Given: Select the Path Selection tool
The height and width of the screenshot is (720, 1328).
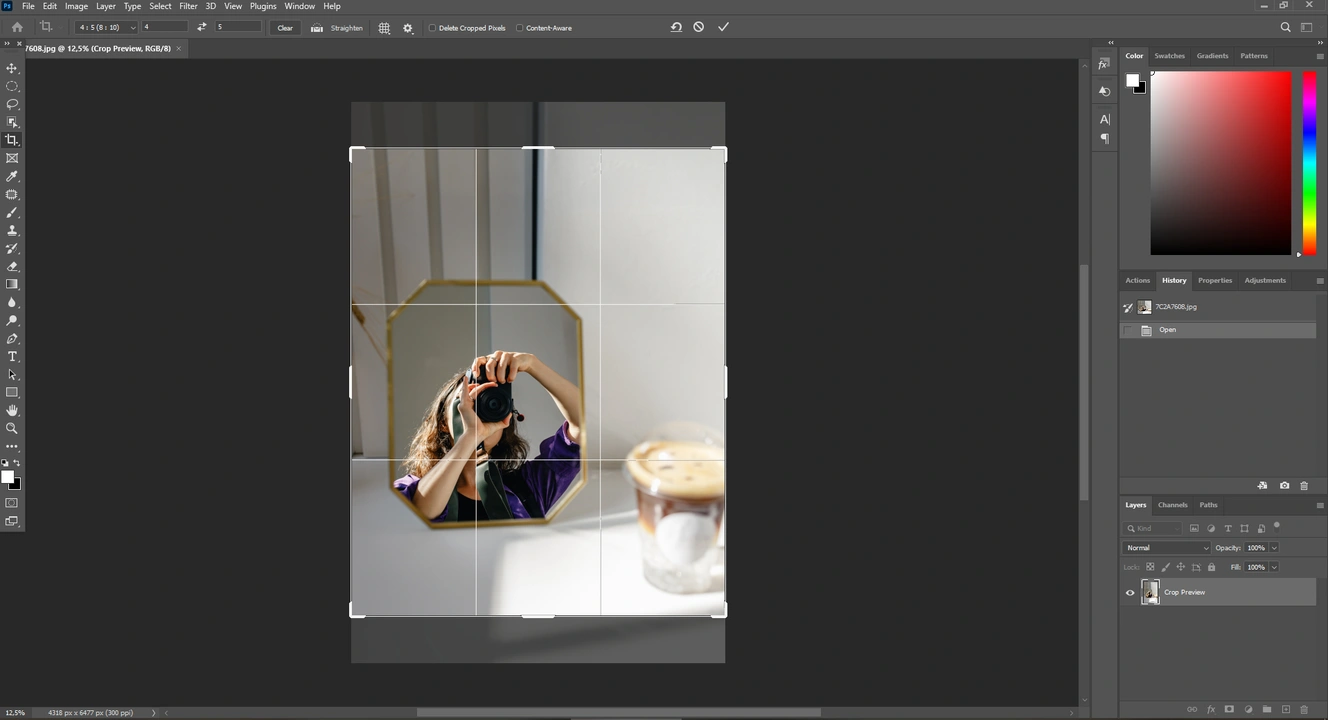Looking at the screenshot, I should [x=12, y=374].
